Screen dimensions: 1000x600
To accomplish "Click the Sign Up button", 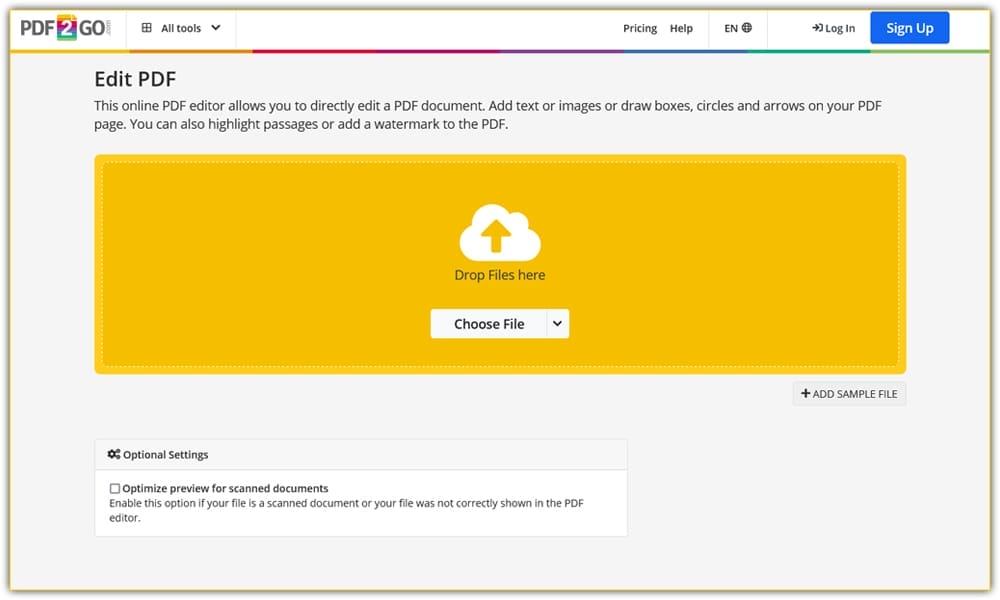I will coord(909,27).
